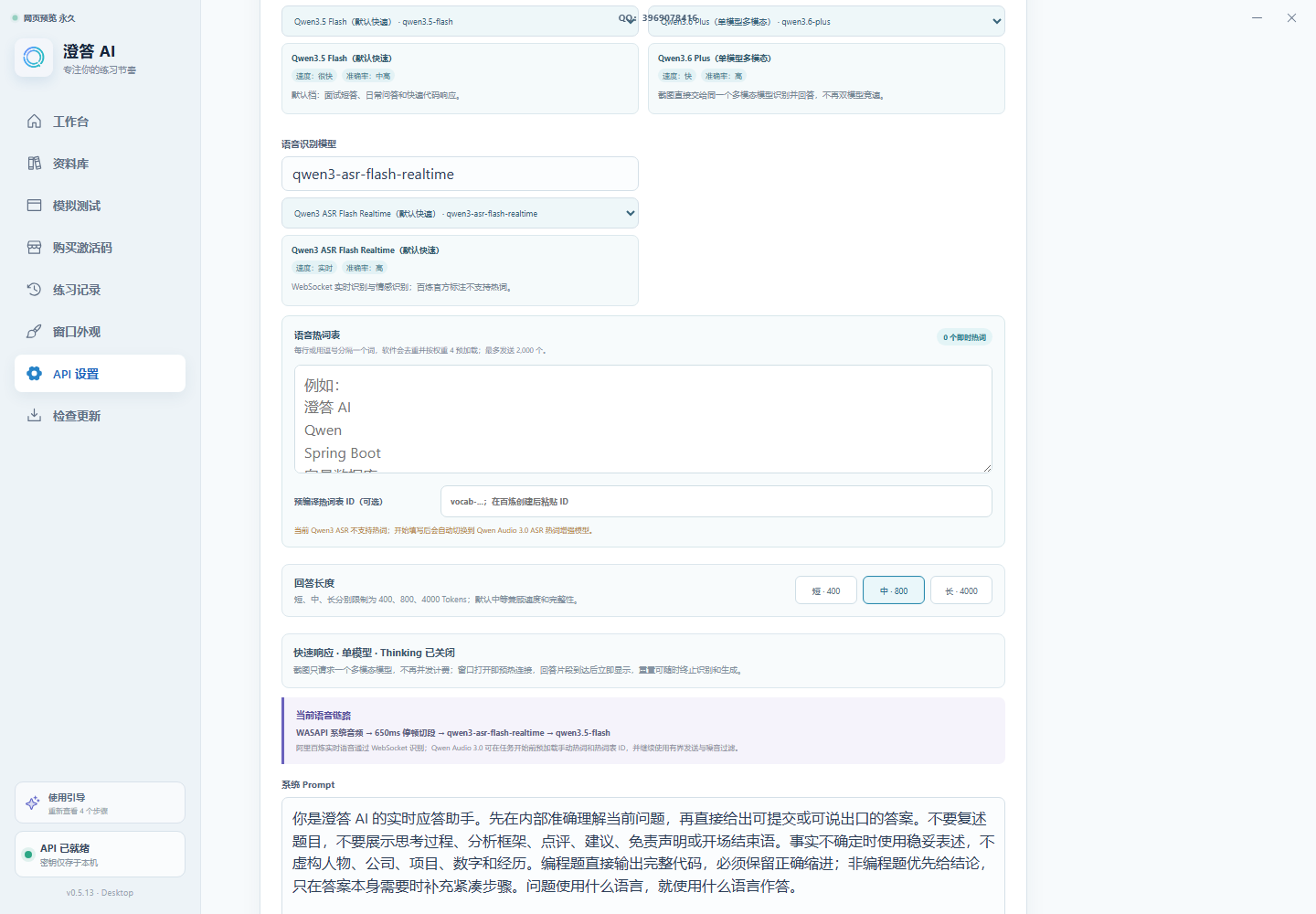Select the 短 · 400 answer length
This screenshot has height=914, width=1316.
826,590
